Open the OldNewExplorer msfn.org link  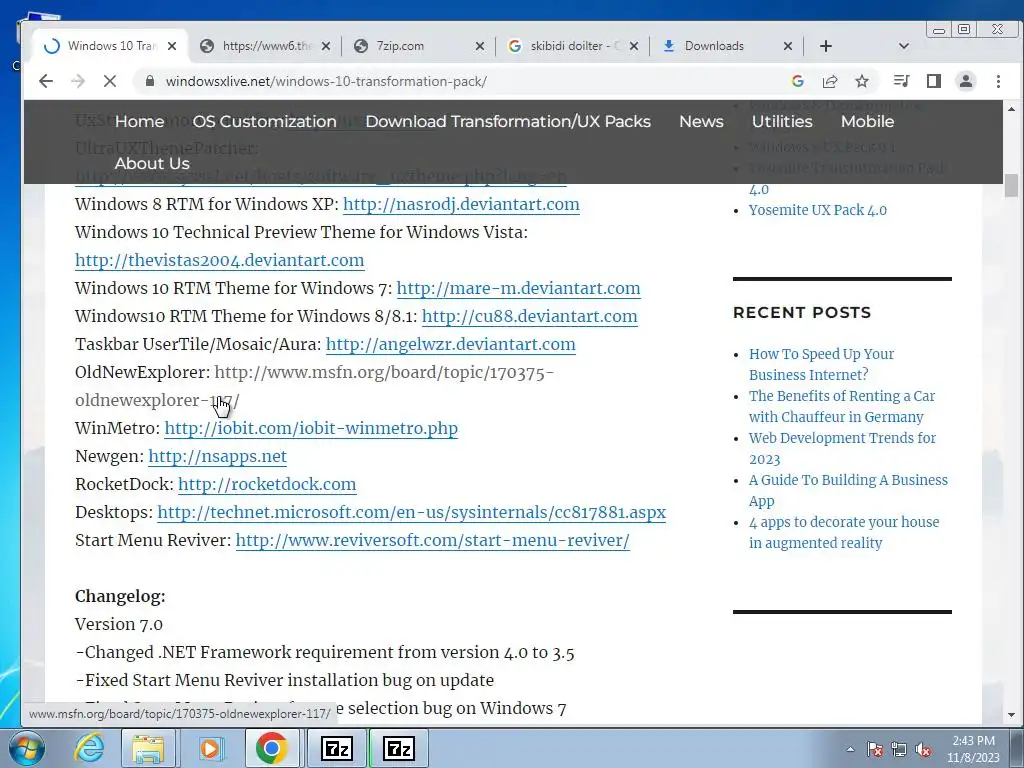pos(384,373)
